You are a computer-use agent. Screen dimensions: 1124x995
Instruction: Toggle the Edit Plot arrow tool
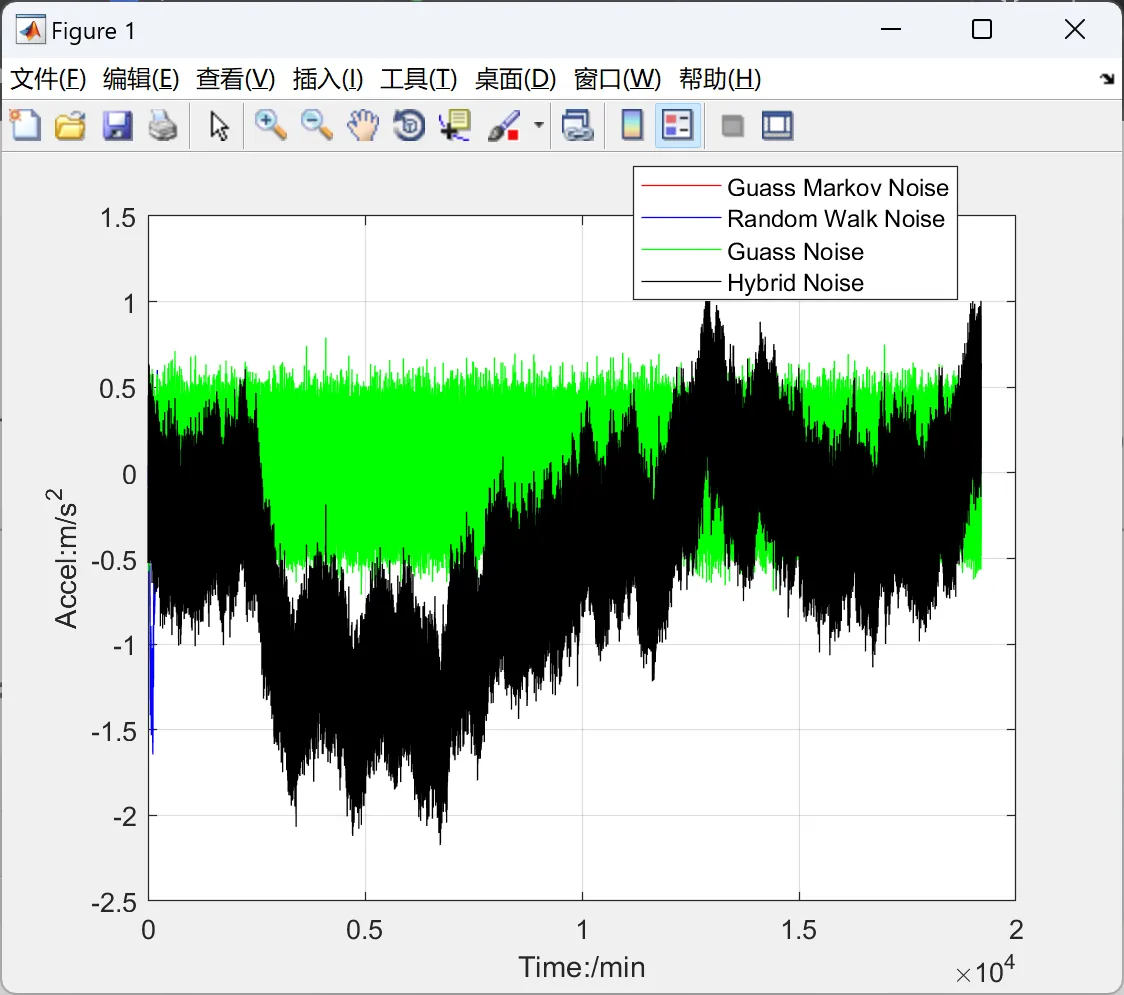point(219,126)
